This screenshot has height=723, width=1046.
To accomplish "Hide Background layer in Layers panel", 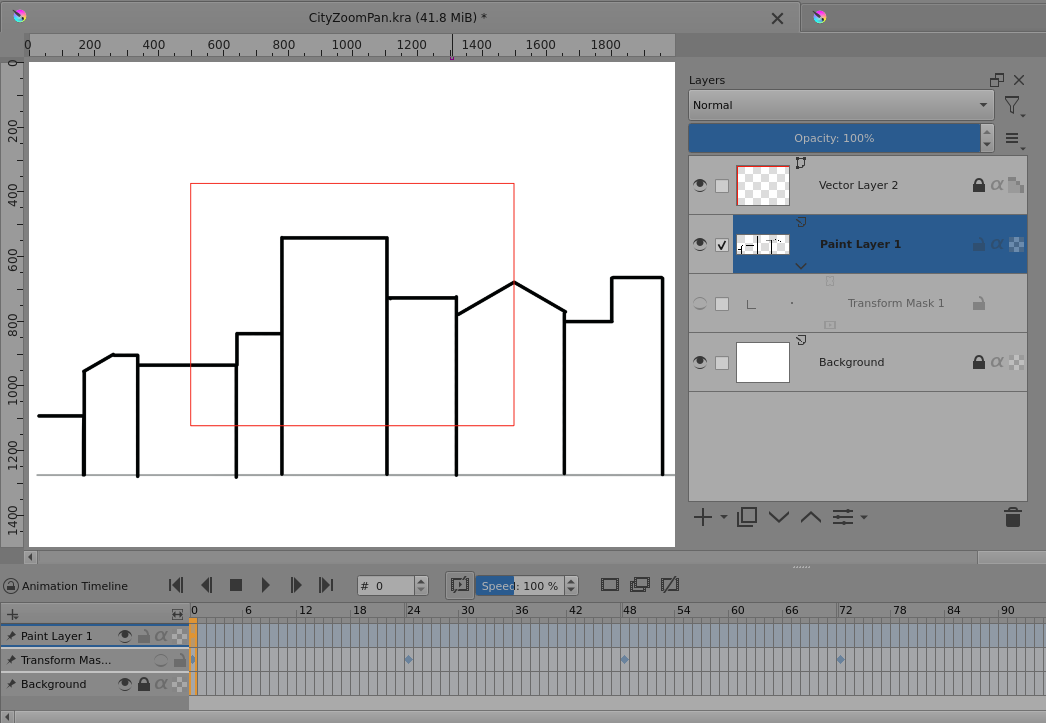I will pos(700,362).
